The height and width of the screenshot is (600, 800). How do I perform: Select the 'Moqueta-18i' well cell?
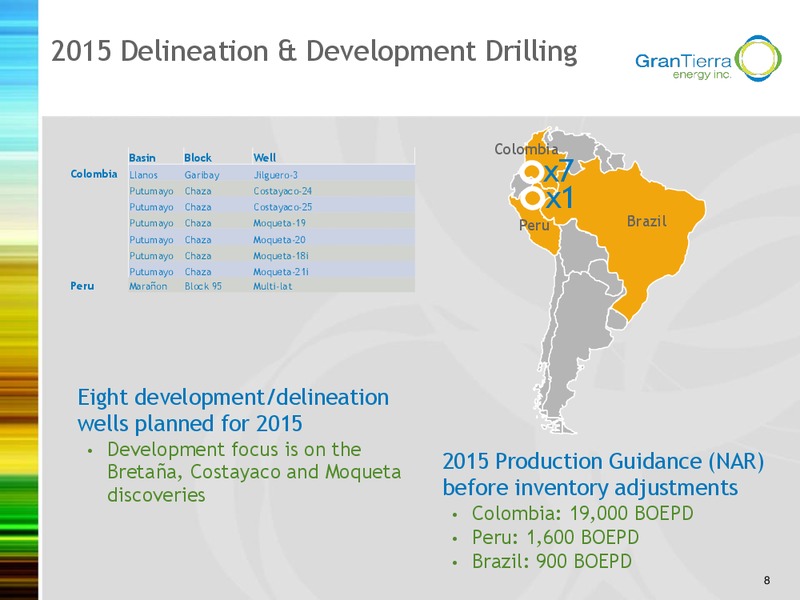pos(281,256)
